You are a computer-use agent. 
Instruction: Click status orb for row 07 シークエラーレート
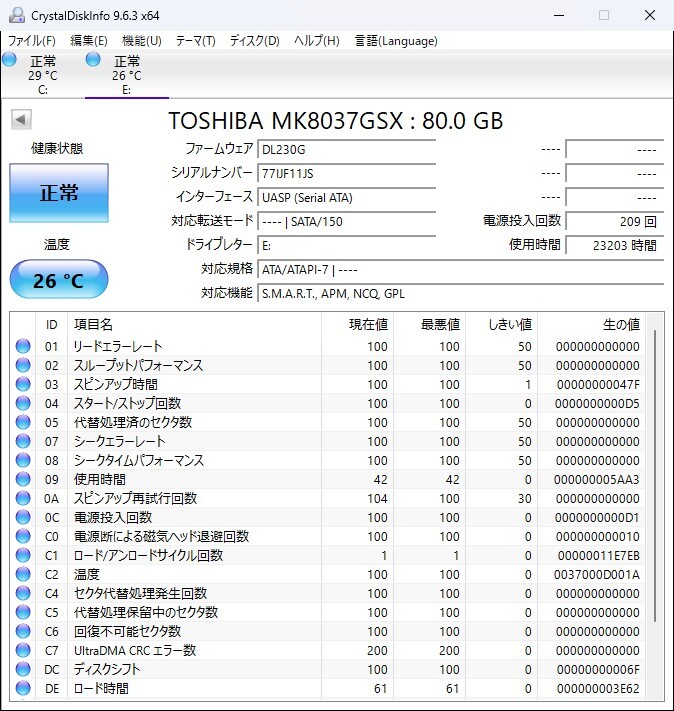point(23,441)
